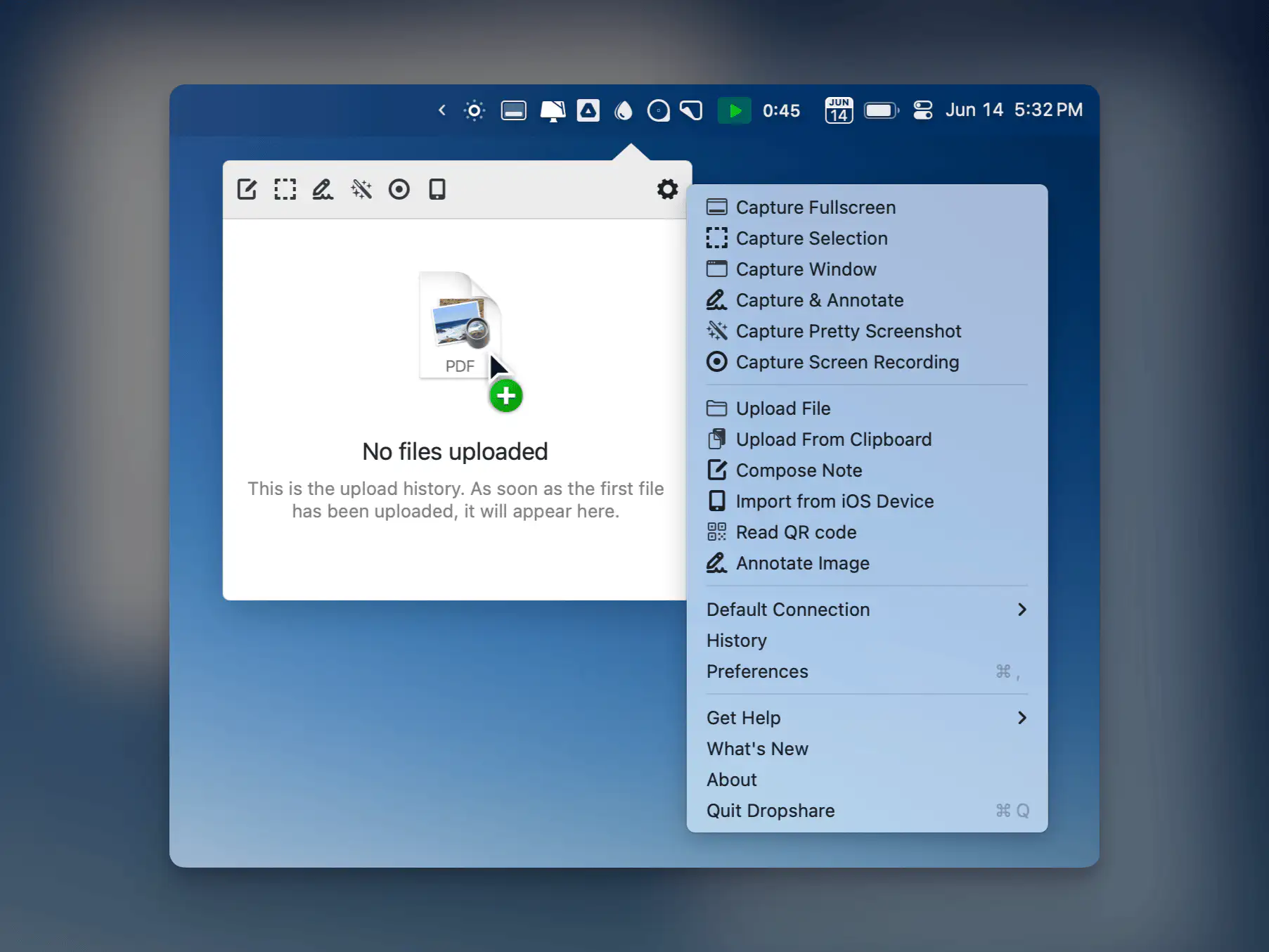Choose Capture Selection from menu
The image size is (1269, 952).
[867, 238]
